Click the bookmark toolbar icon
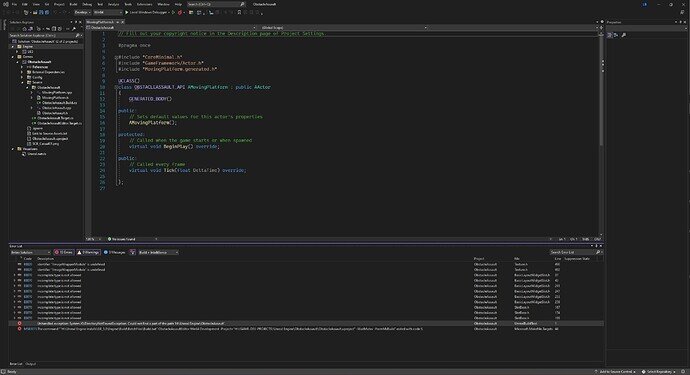 coord(239,12)
